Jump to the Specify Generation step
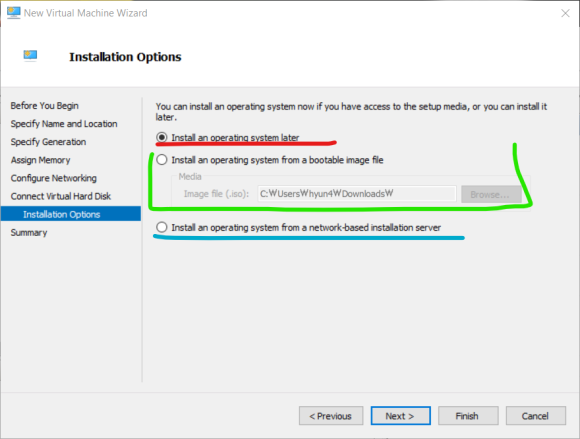Screen dimensions: 580x439 (48, 142)
